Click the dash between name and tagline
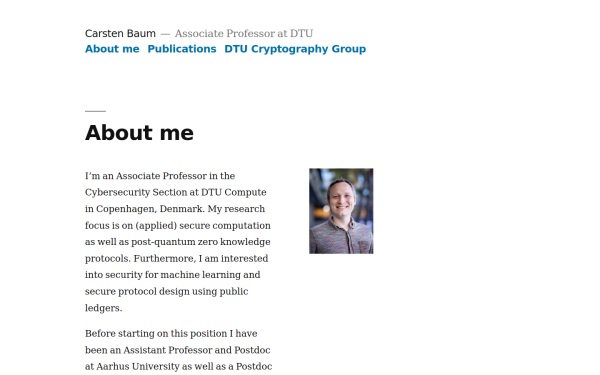Viewport: 600px width, 375px height. click(x=165, y=34)
